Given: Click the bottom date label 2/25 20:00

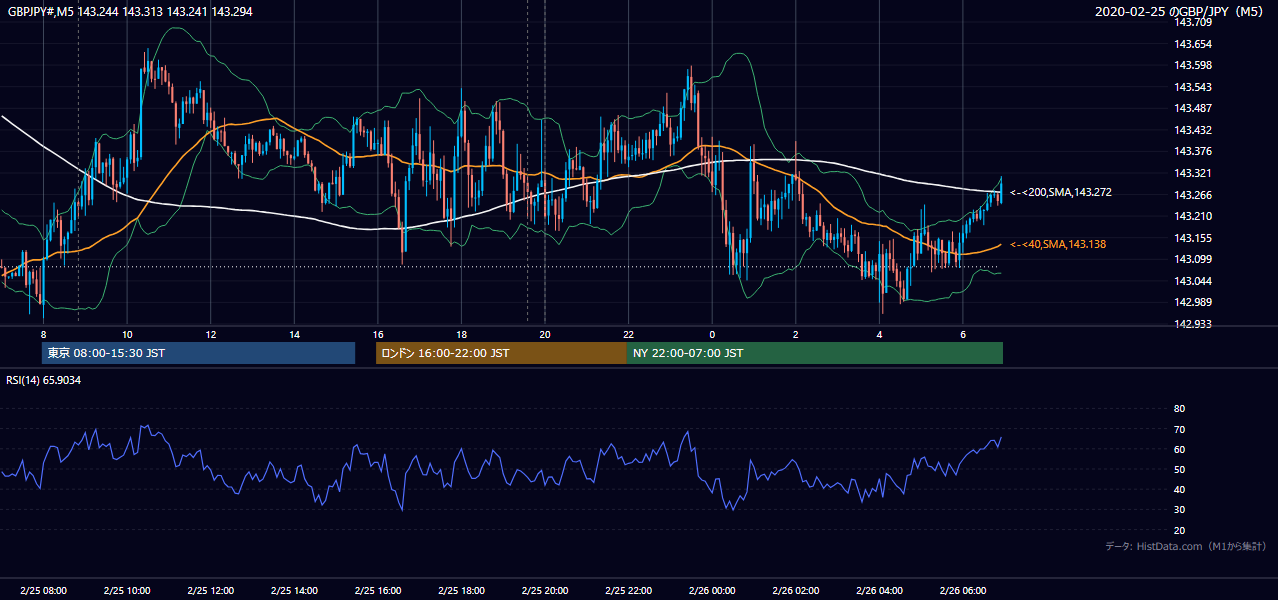Looking at the screenshot, I should point(545,591).
